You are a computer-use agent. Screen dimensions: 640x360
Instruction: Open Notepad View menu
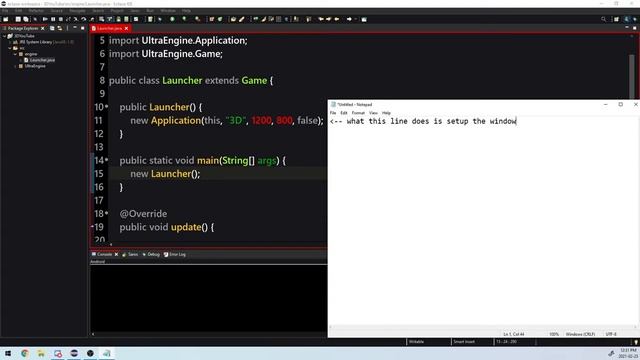(373, 113)
